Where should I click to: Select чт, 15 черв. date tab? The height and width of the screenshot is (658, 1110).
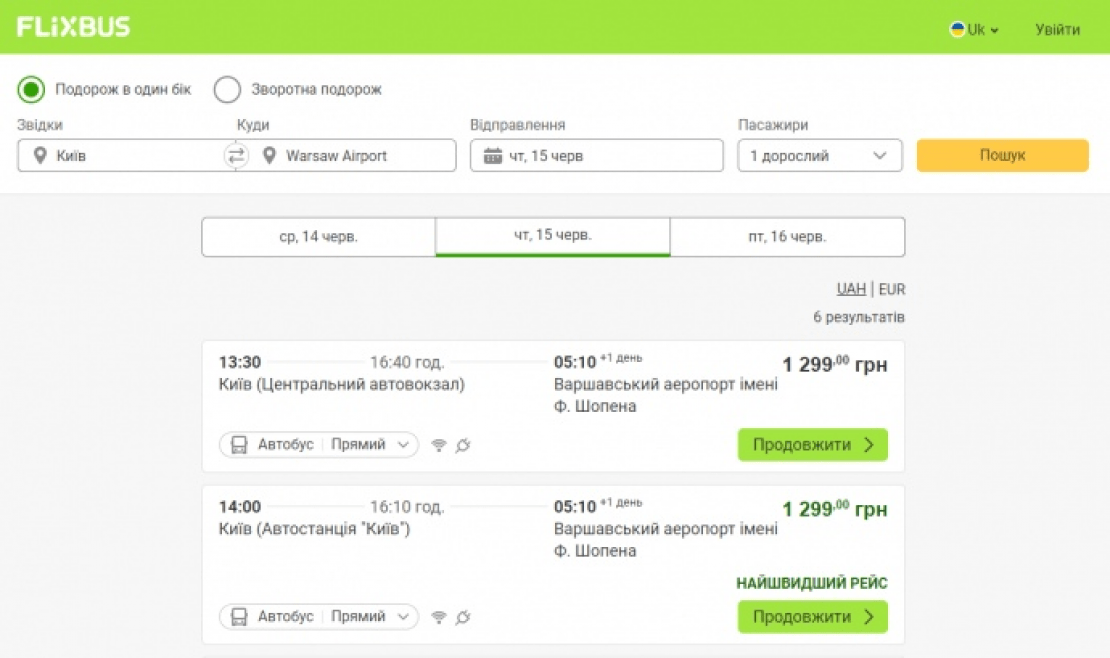[x=553, y=236]
